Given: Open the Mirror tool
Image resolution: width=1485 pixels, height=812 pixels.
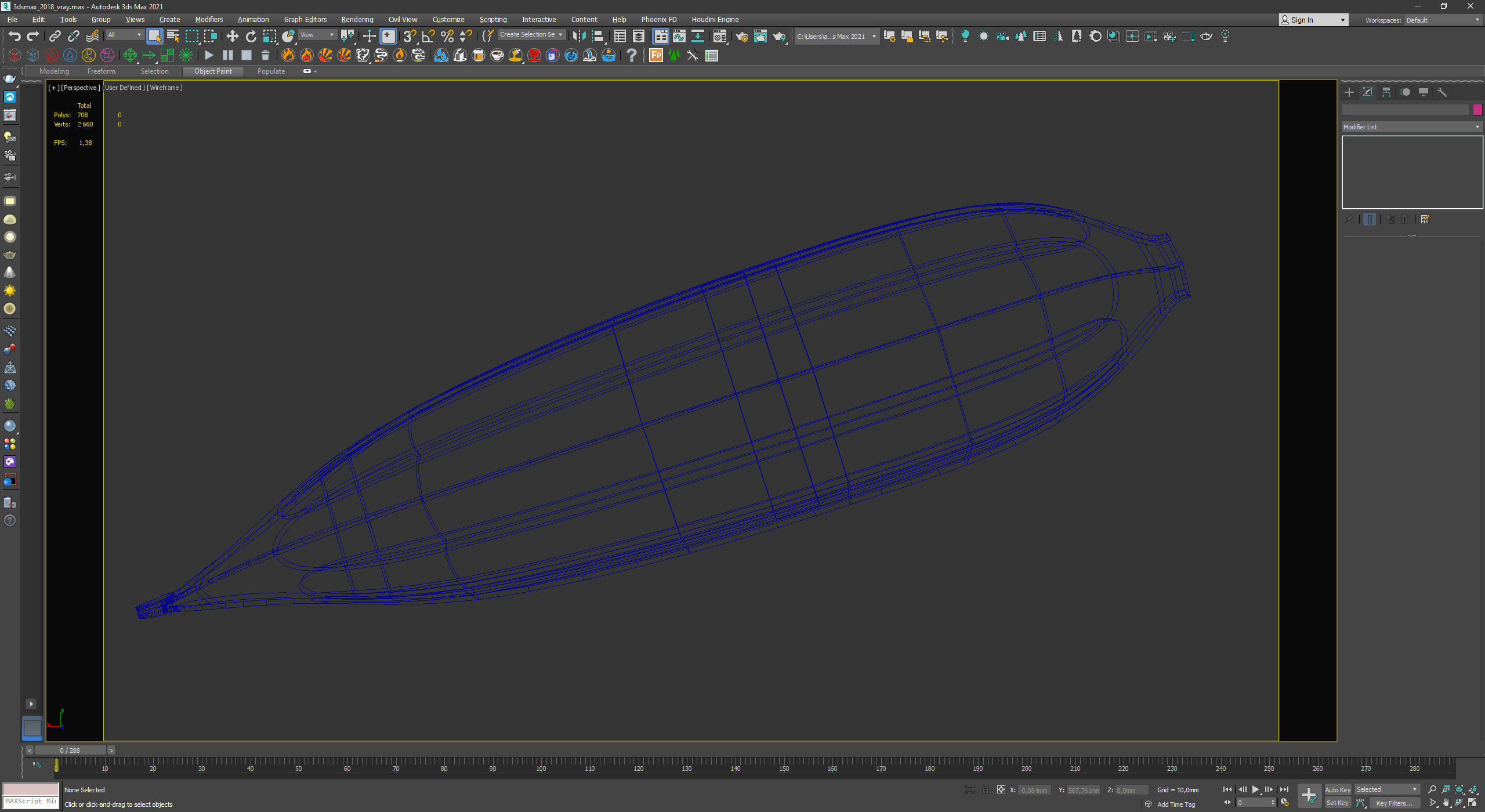Looking at the screenshot, I should pyautogui.click(x=578, y=37).
